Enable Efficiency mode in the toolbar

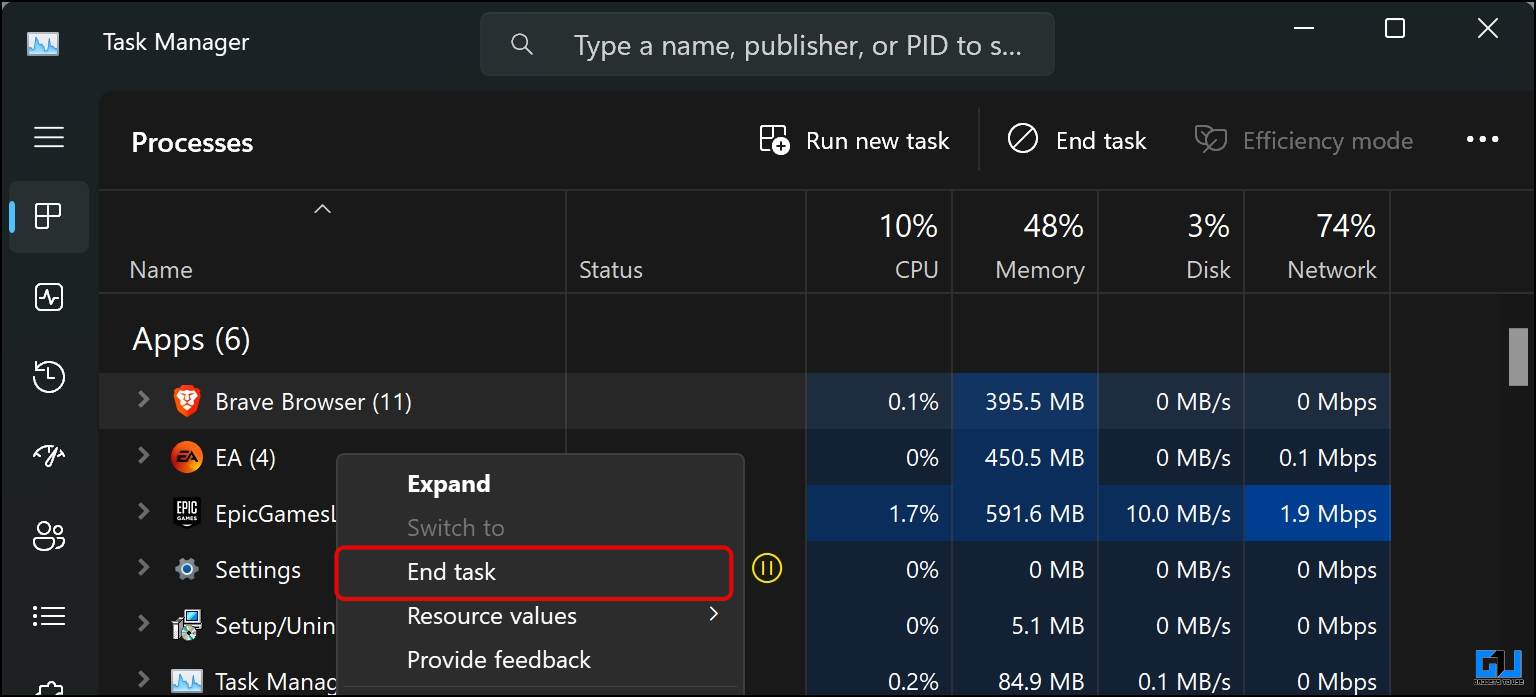pyautogui.click(x=1303, y=140)
